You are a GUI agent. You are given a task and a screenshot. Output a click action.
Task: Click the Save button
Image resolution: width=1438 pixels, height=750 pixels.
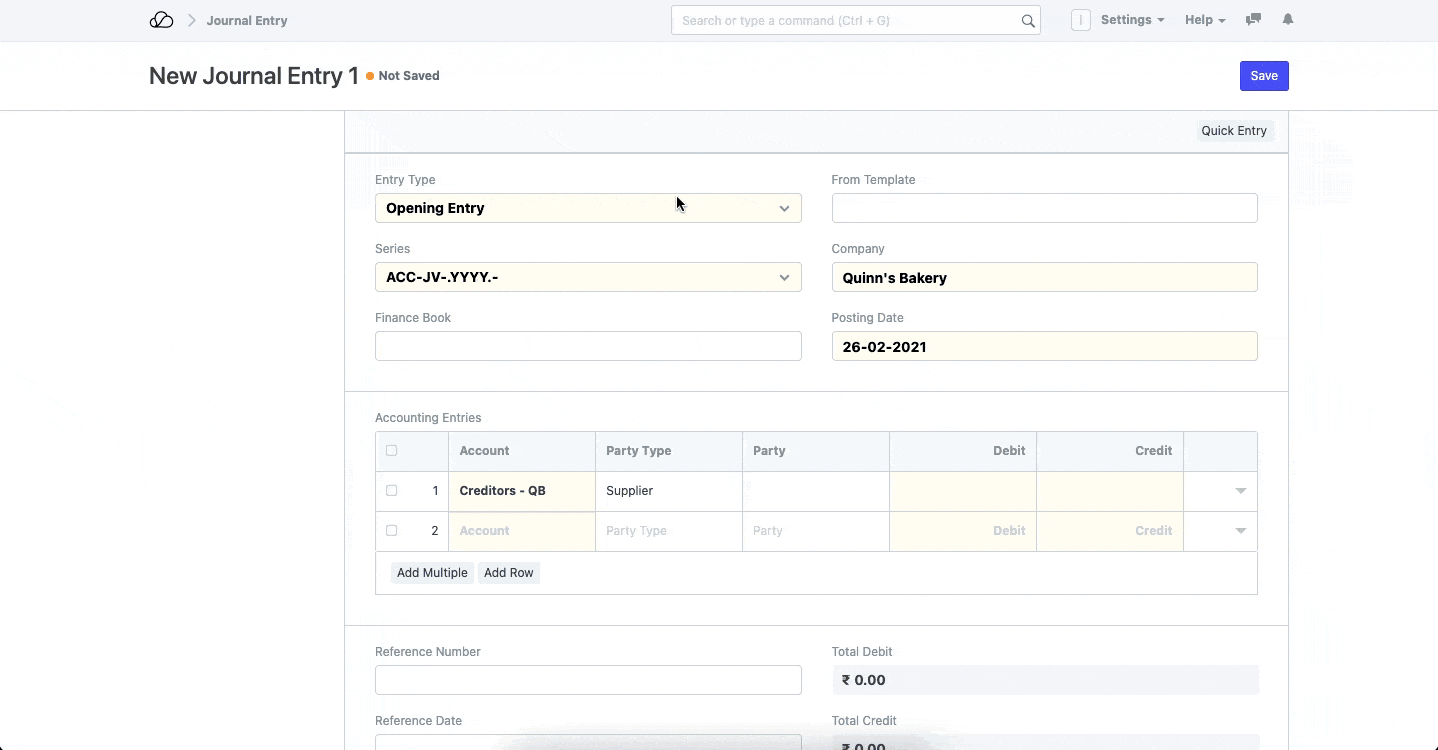click(x=1264, y=76)
